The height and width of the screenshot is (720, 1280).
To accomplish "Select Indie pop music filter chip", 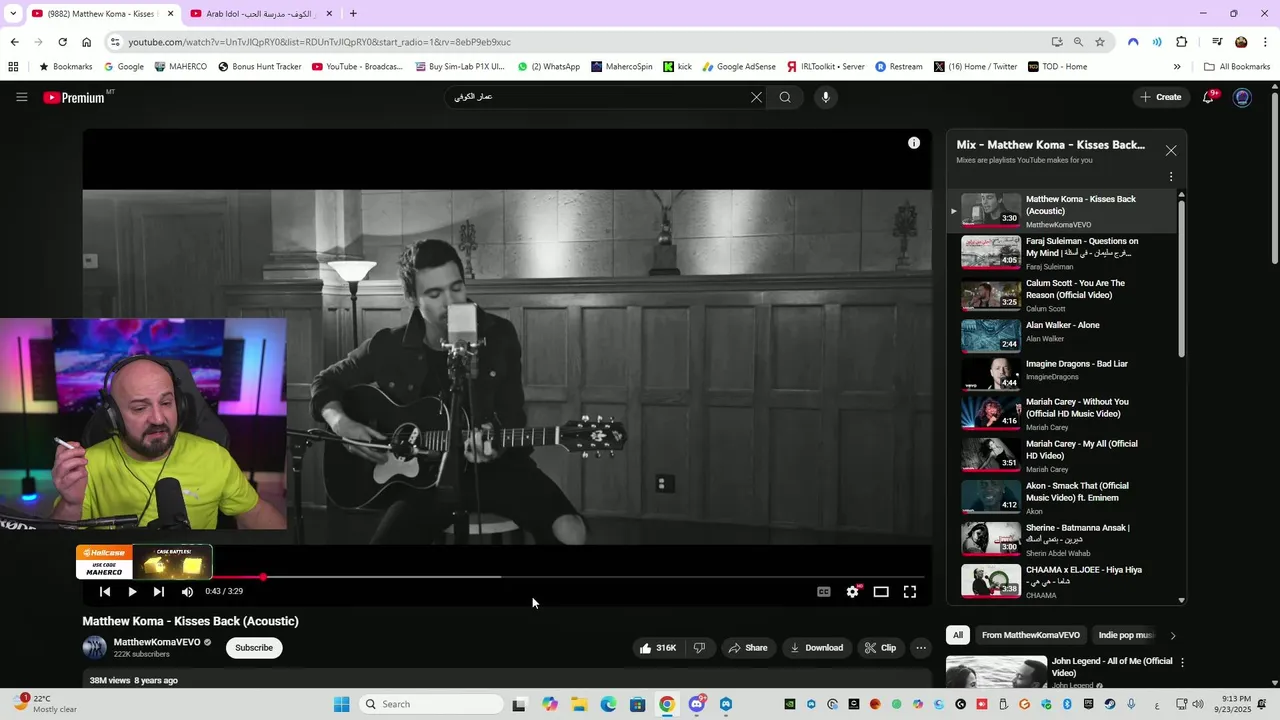I will click(x=1125, y=635).
